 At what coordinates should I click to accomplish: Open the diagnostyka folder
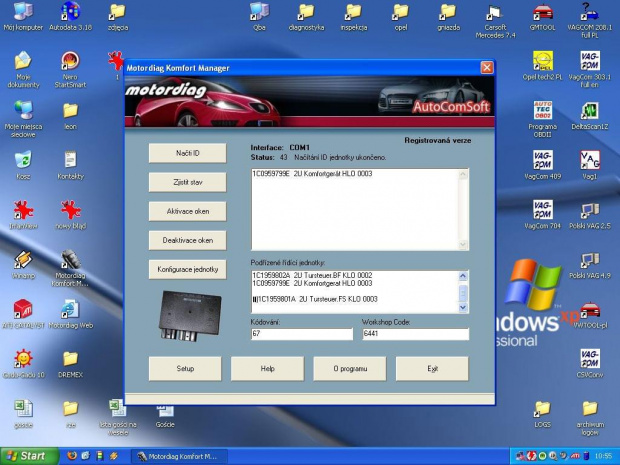click(x=306, y=17)
